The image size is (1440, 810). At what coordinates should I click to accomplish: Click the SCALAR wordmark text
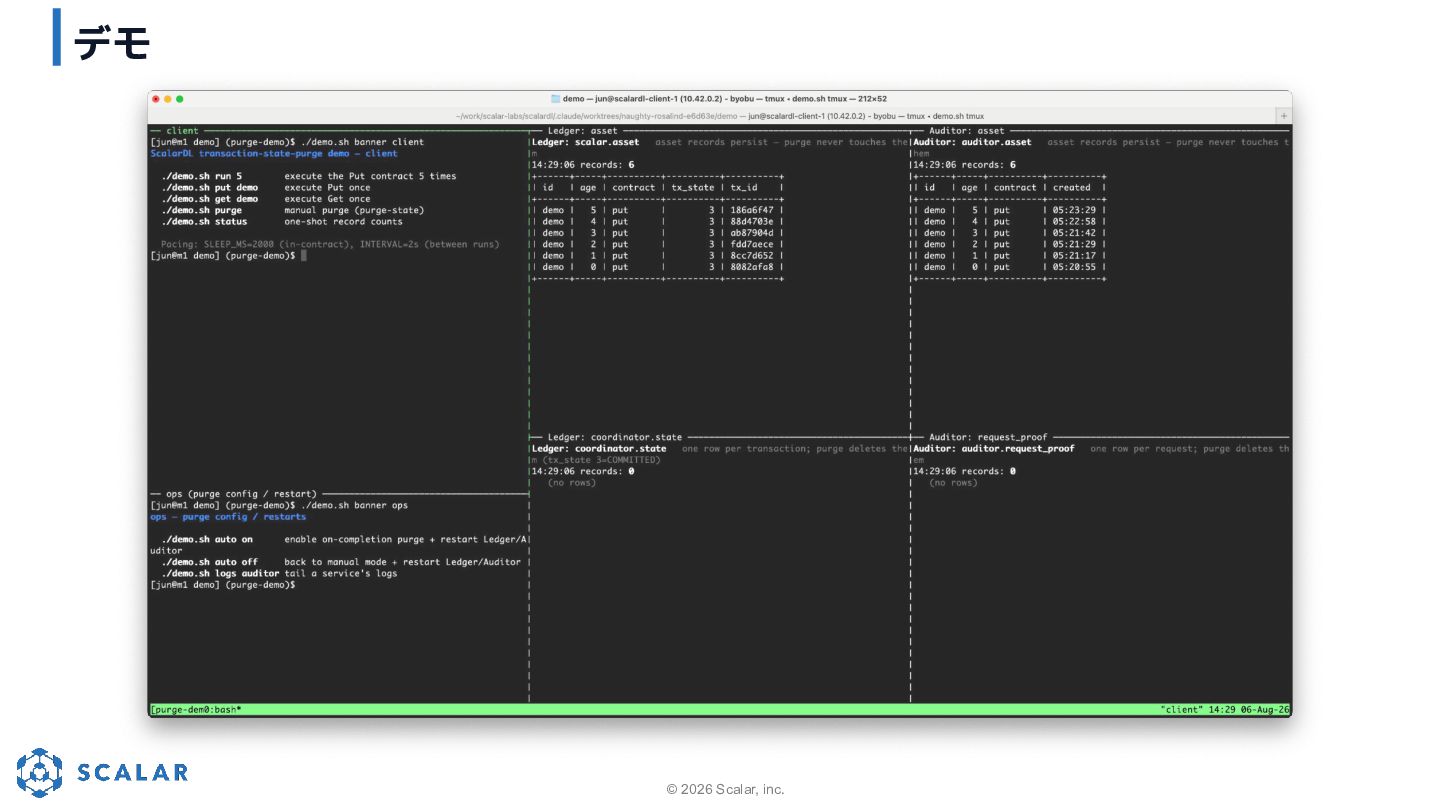(x=133, y=772)
